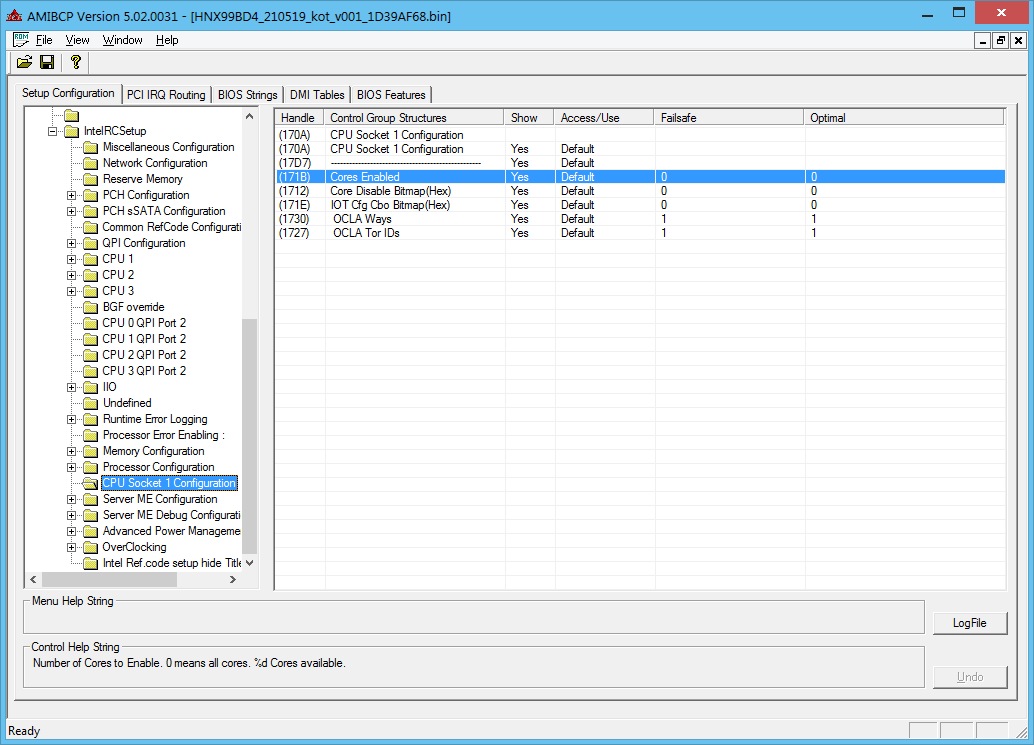Expand the Runtime Error Logging node
The height and width of the screenshot is (745, 1034).
click(71, 419)
